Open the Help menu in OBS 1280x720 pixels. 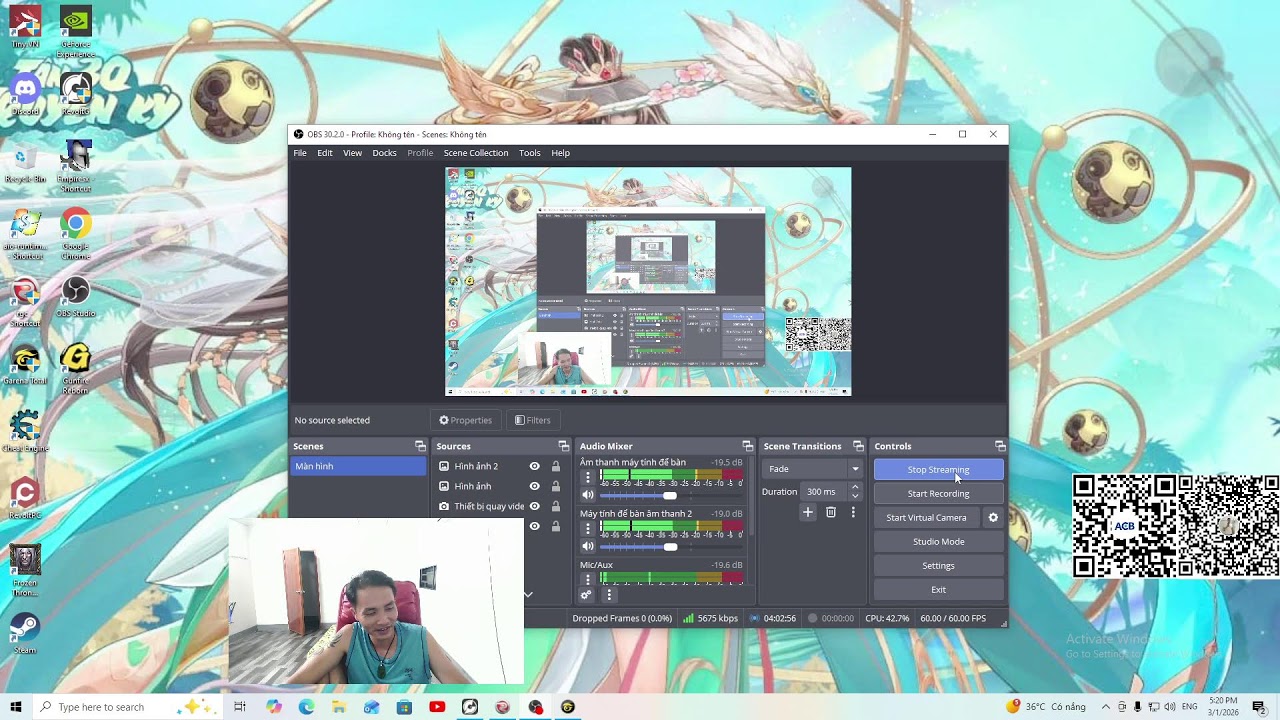pos(560,153)
